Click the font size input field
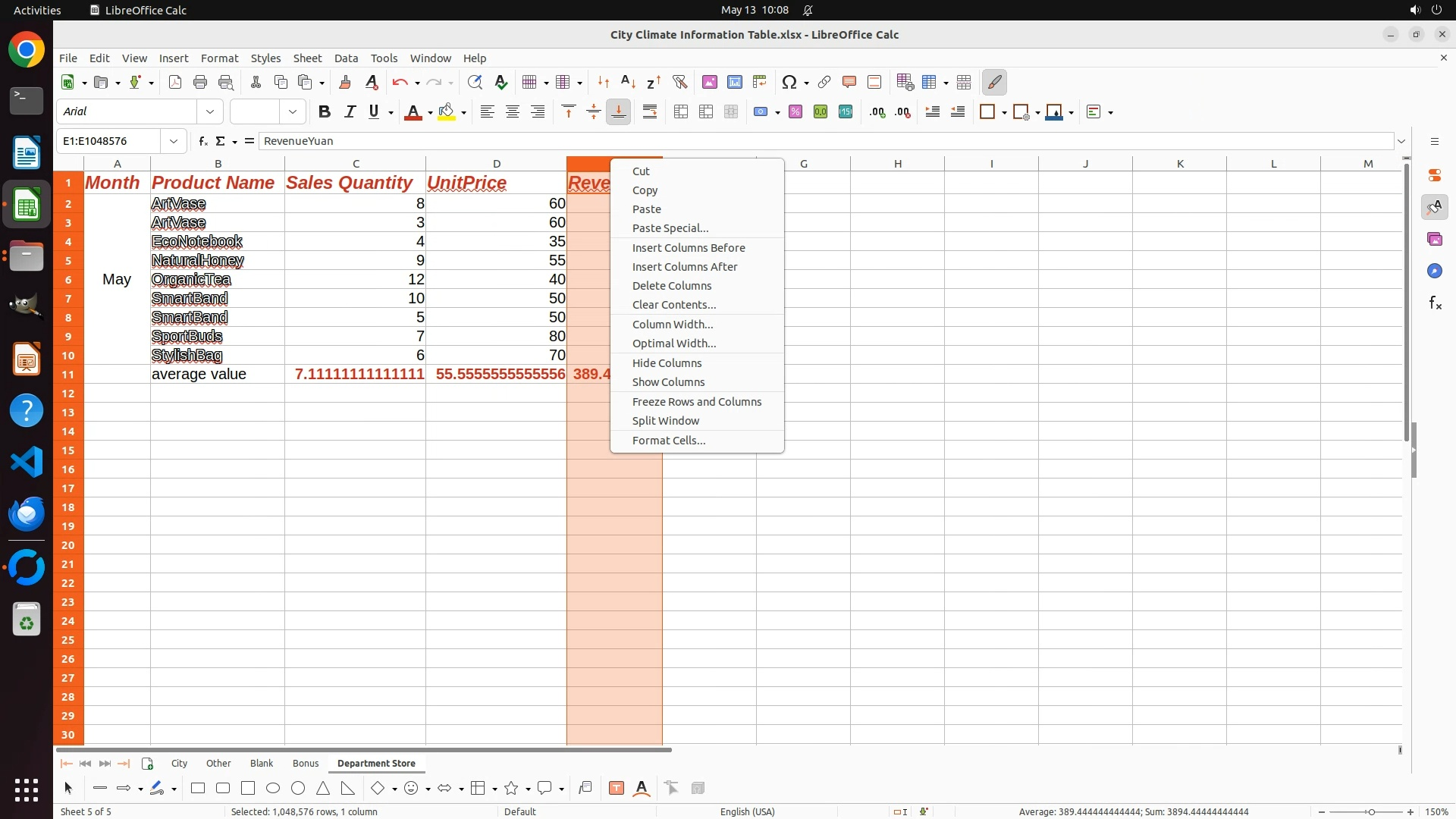Screen dimensions: 1456x819 pyautogui.click(x=255, y=111)
